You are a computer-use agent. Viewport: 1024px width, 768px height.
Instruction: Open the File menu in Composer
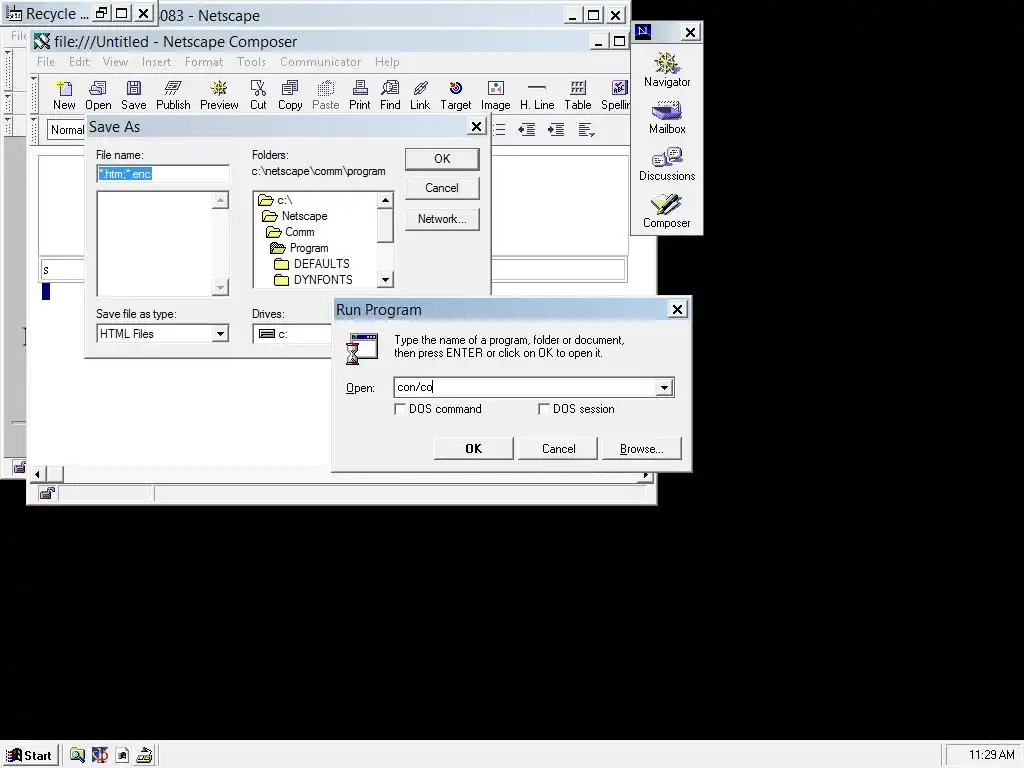(46, 62)
